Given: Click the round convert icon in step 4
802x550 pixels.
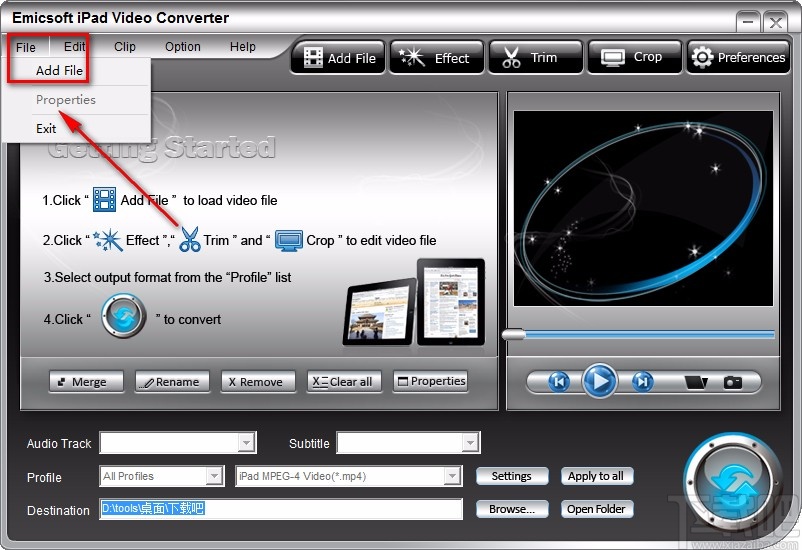Looking at the screenshot, I should coord(123,316).
